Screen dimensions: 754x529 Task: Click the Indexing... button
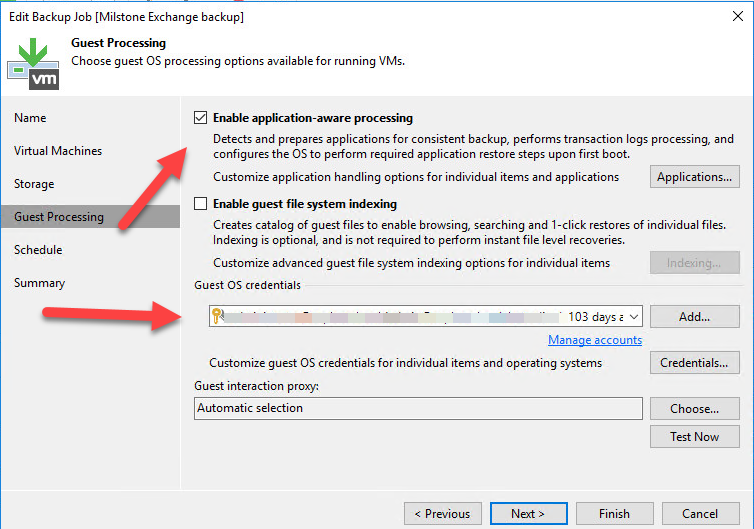[x=694, y=263]
